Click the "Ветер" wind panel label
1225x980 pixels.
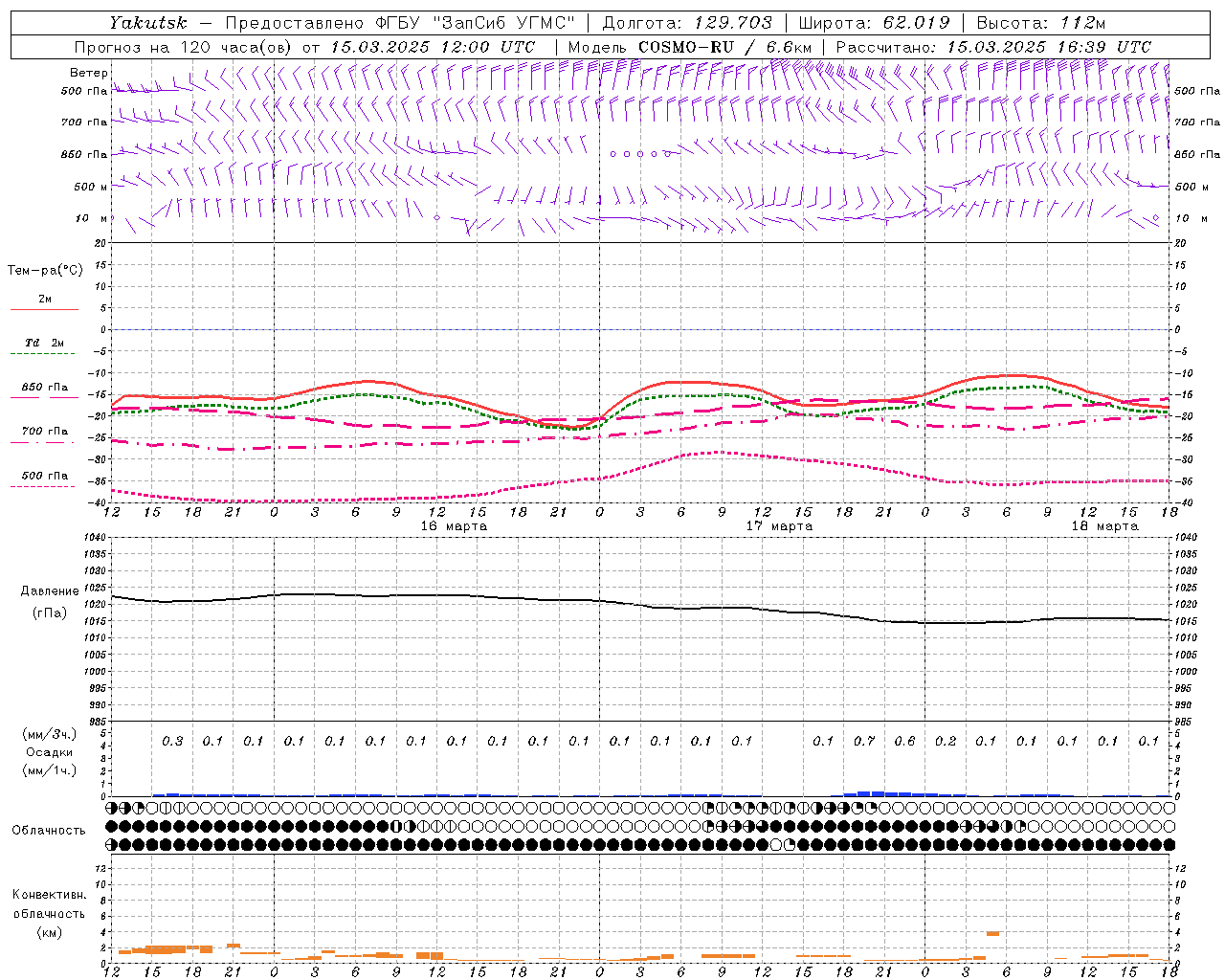point(89,73)
